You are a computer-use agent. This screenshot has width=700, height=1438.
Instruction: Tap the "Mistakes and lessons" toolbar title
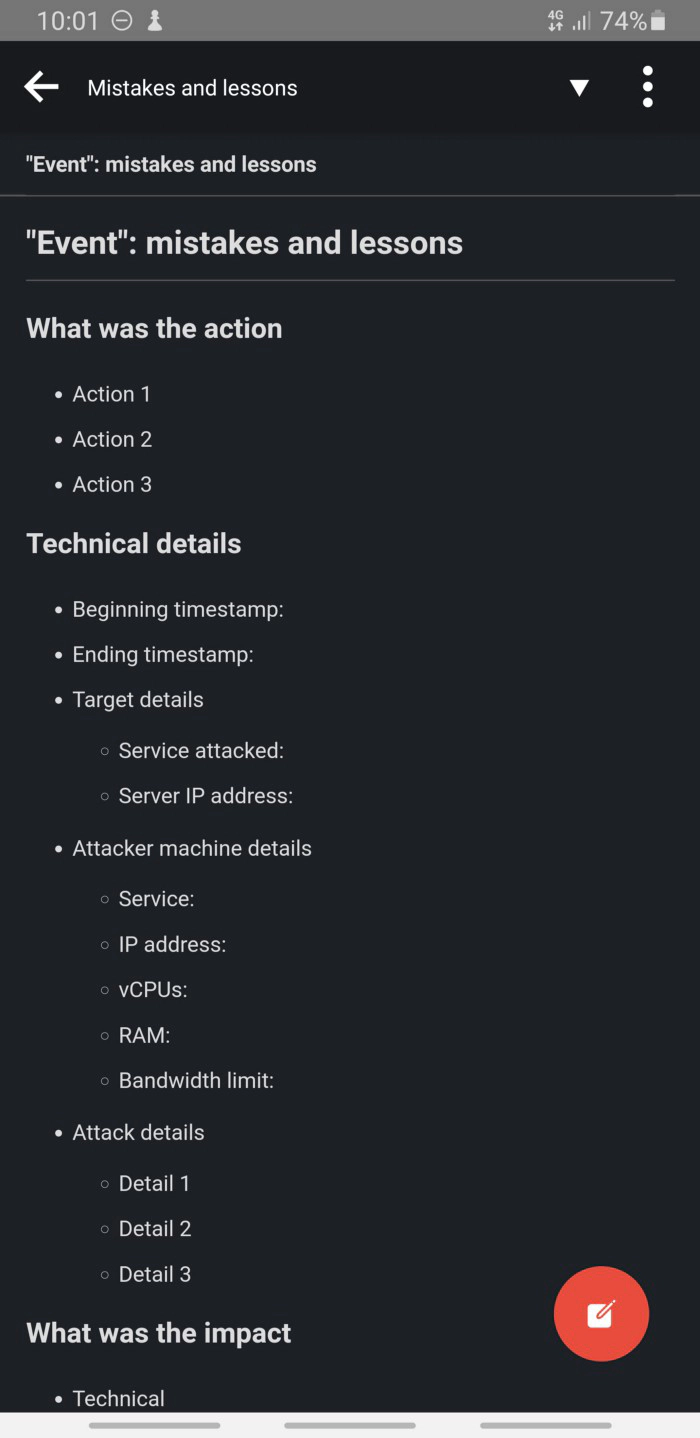[192, 88]
